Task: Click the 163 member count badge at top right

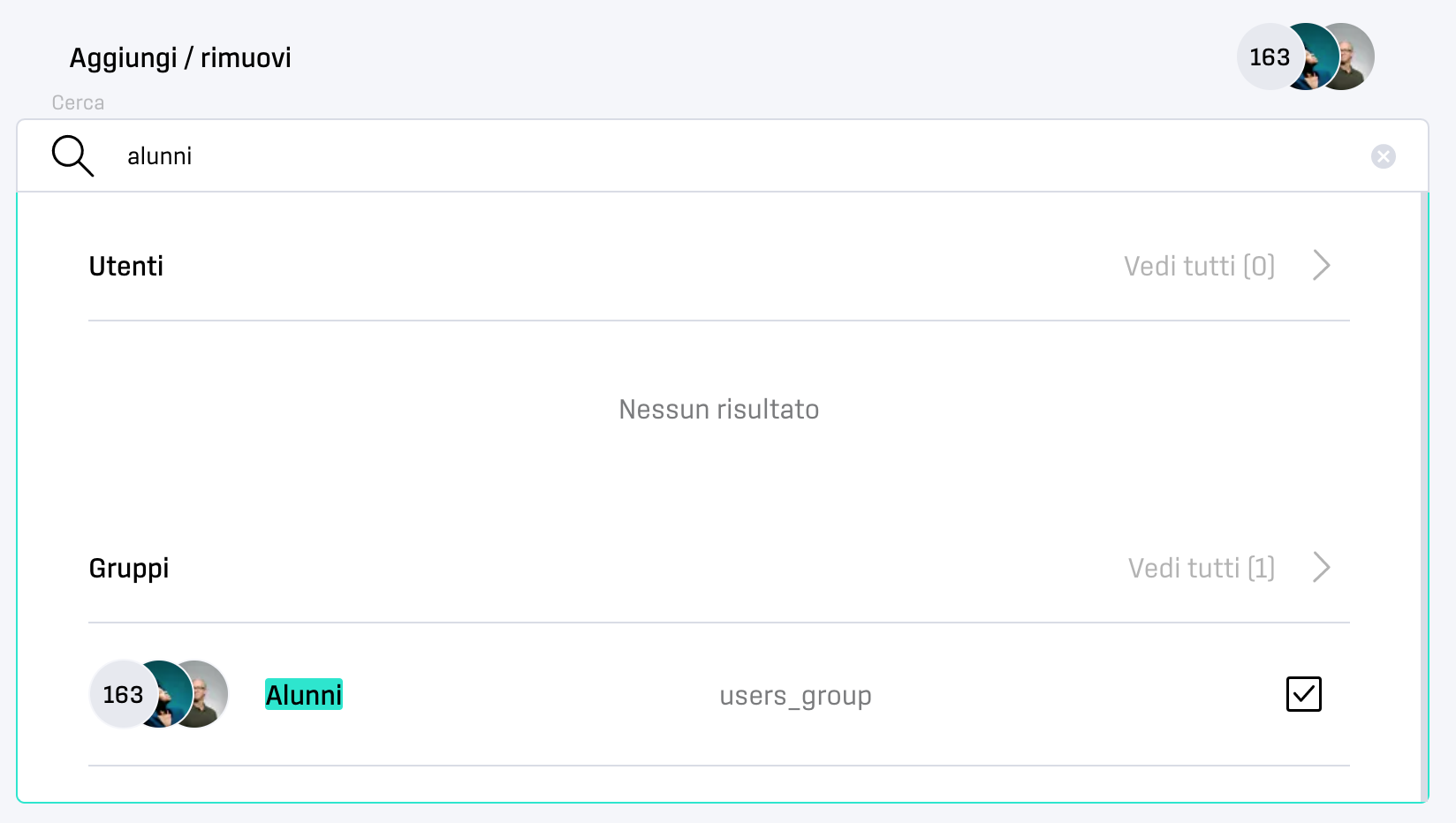Action: point(1268,57)
